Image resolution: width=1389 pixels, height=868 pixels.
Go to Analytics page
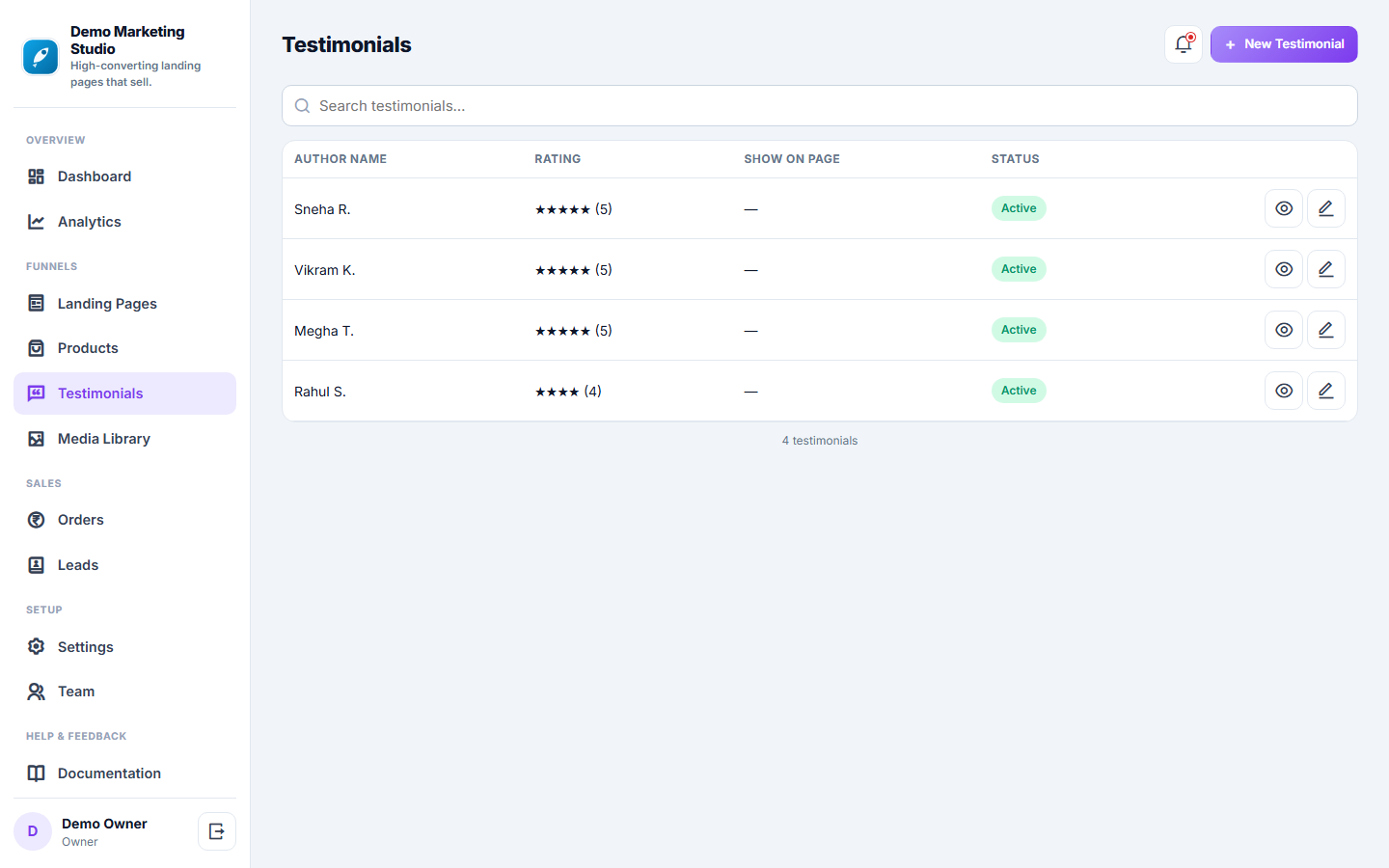click(125, 222)
